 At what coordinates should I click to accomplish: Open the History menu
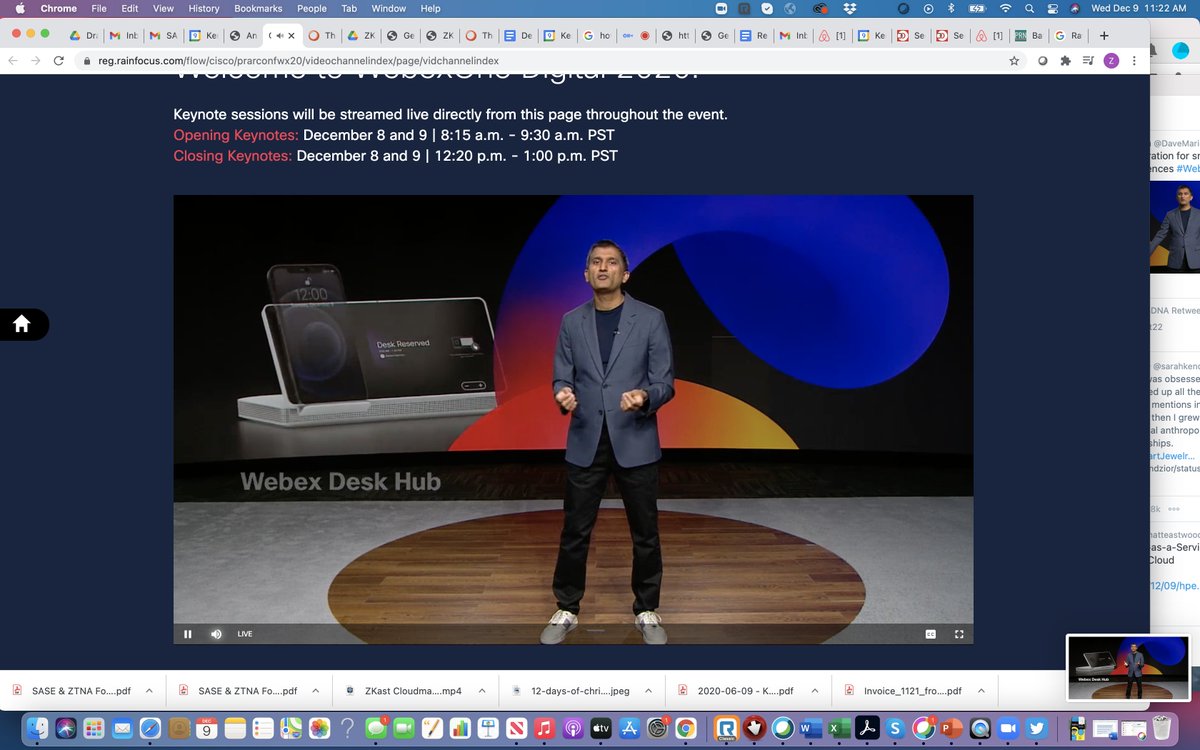click(x=204, y=8)
